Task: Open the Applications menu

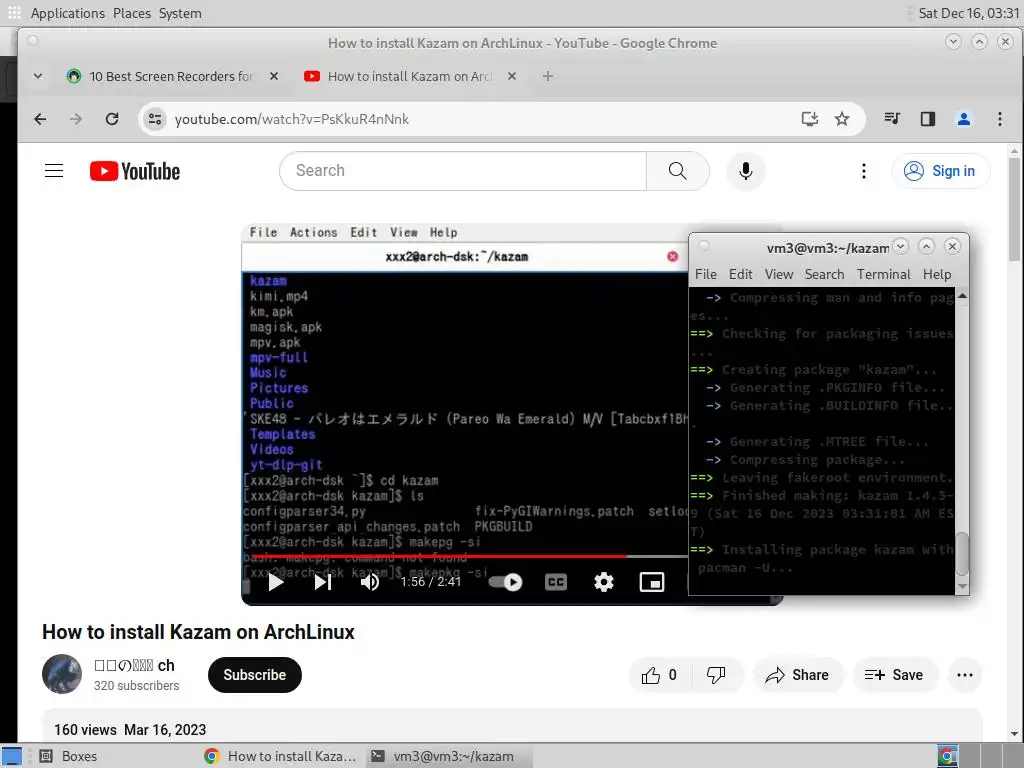Action: point(67,13)
